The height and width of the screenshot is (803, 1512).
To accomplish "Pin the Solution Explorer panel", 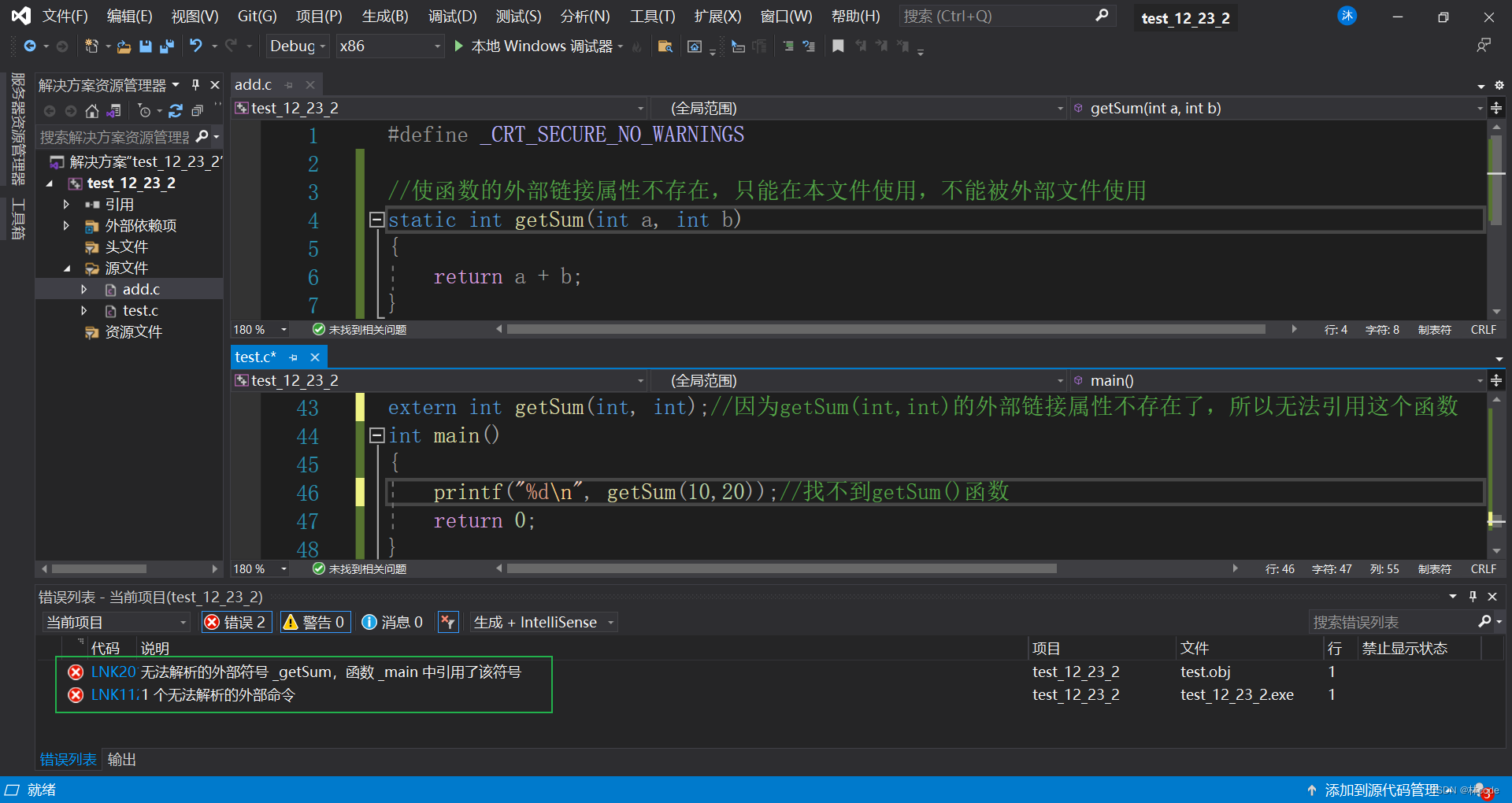I will (195, 84).
